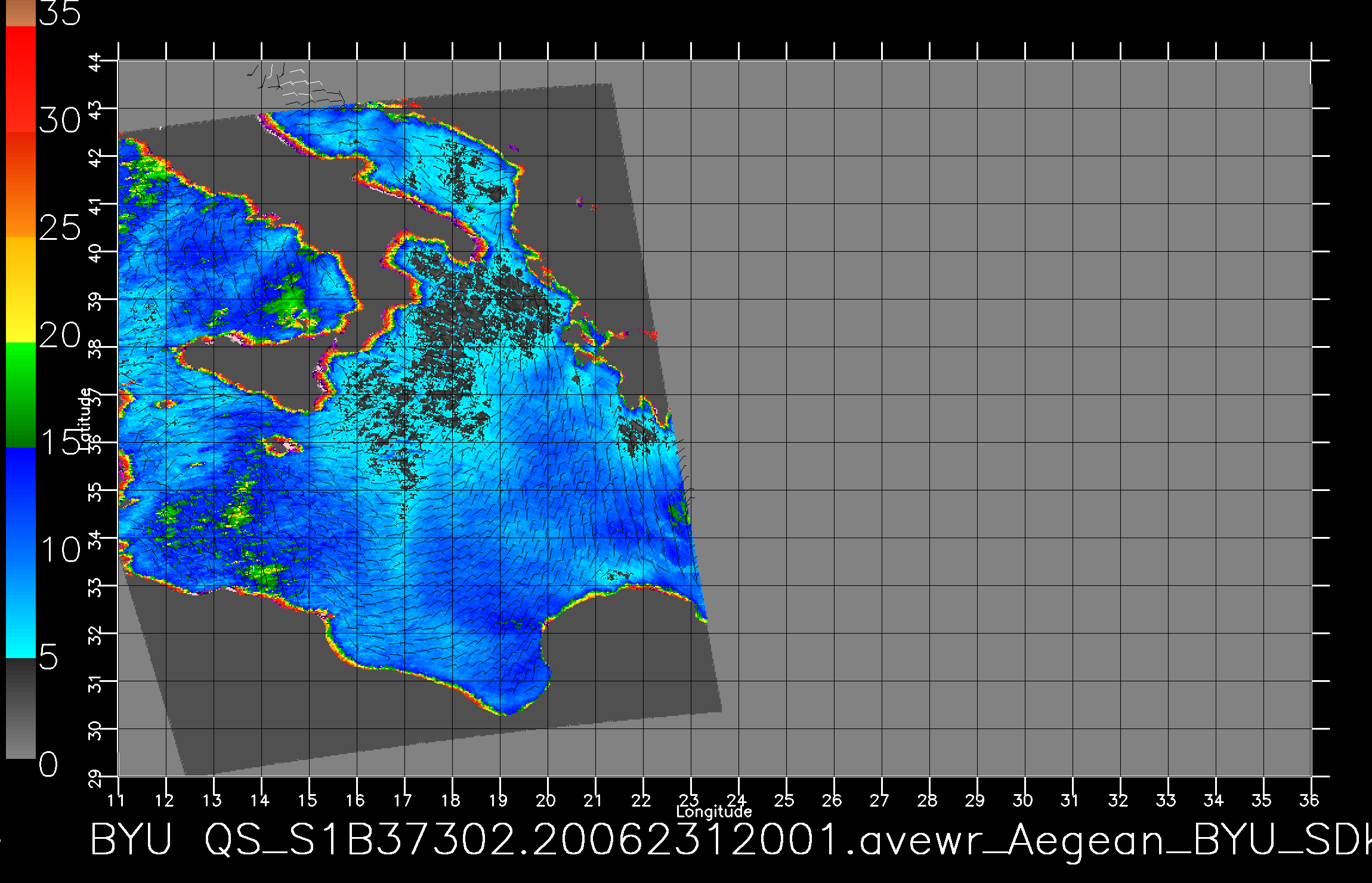Select longitude tick label 14
1372x883 pixels.
point(259,799)
